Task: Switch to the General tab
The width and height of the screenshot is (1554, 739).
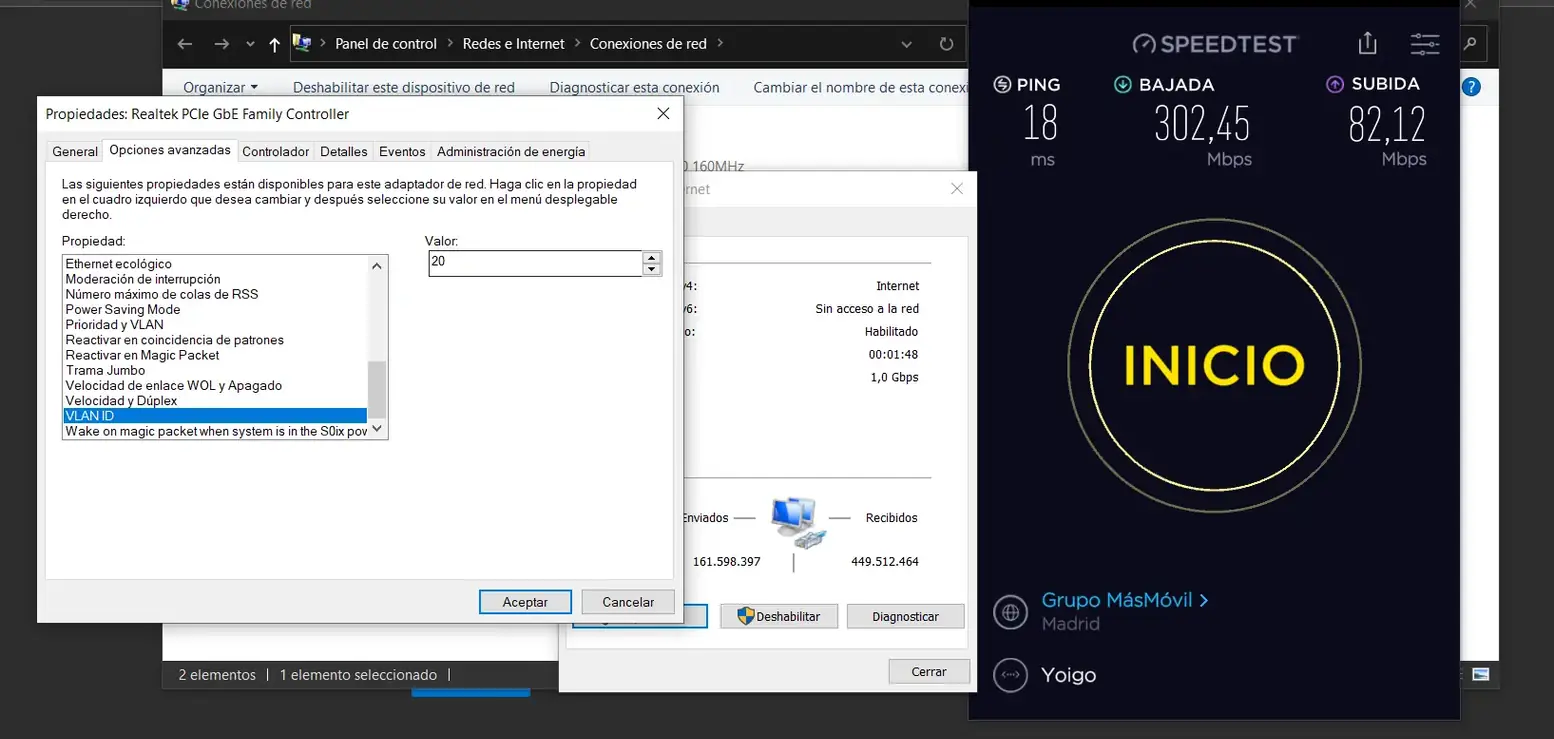Action: pos(75,151)
